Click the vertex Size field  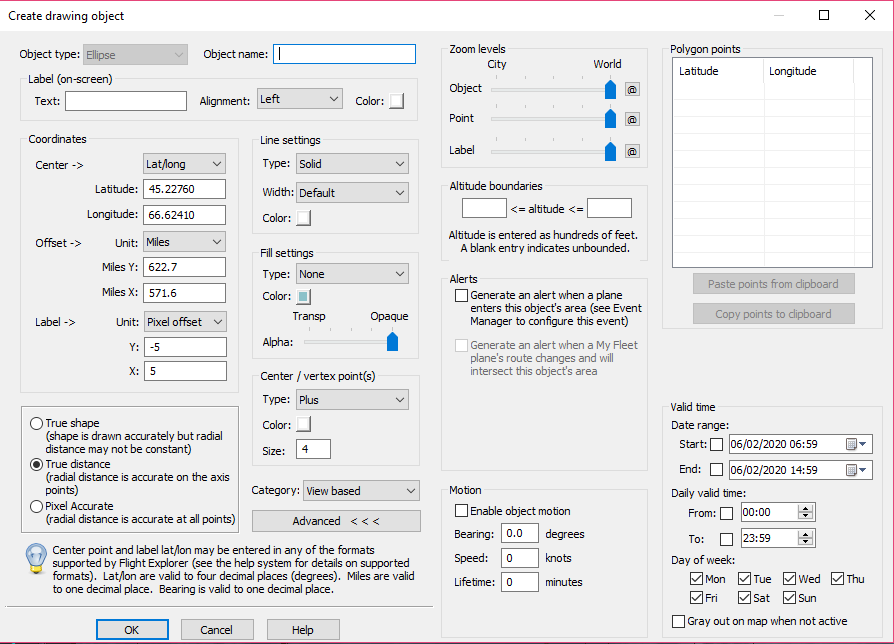pyautogui.click(x=314, y=449)
